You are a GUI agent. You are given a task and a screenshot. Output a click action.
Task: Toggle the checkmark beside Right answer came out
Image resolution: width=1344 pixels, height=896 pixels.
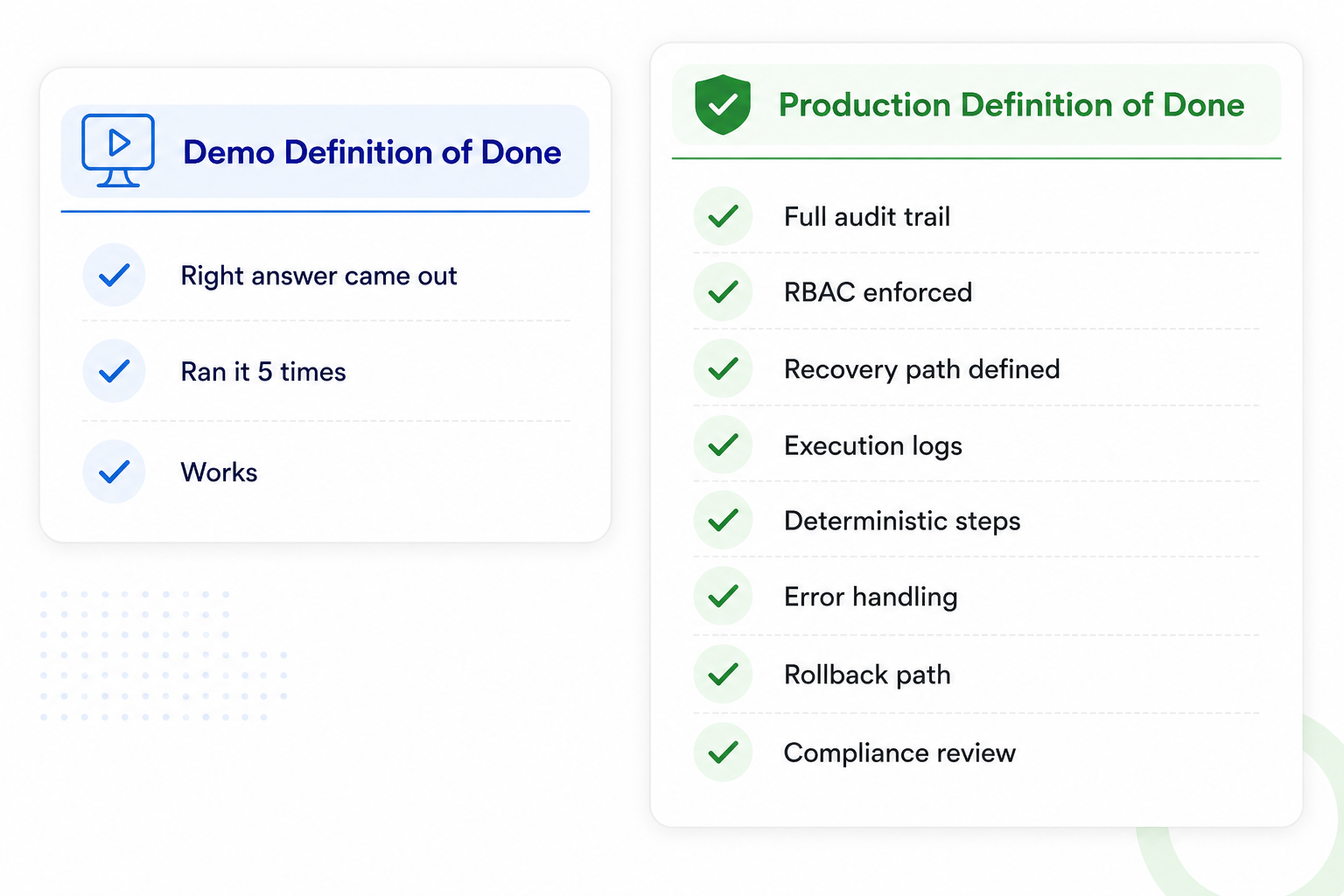[114, 276]
